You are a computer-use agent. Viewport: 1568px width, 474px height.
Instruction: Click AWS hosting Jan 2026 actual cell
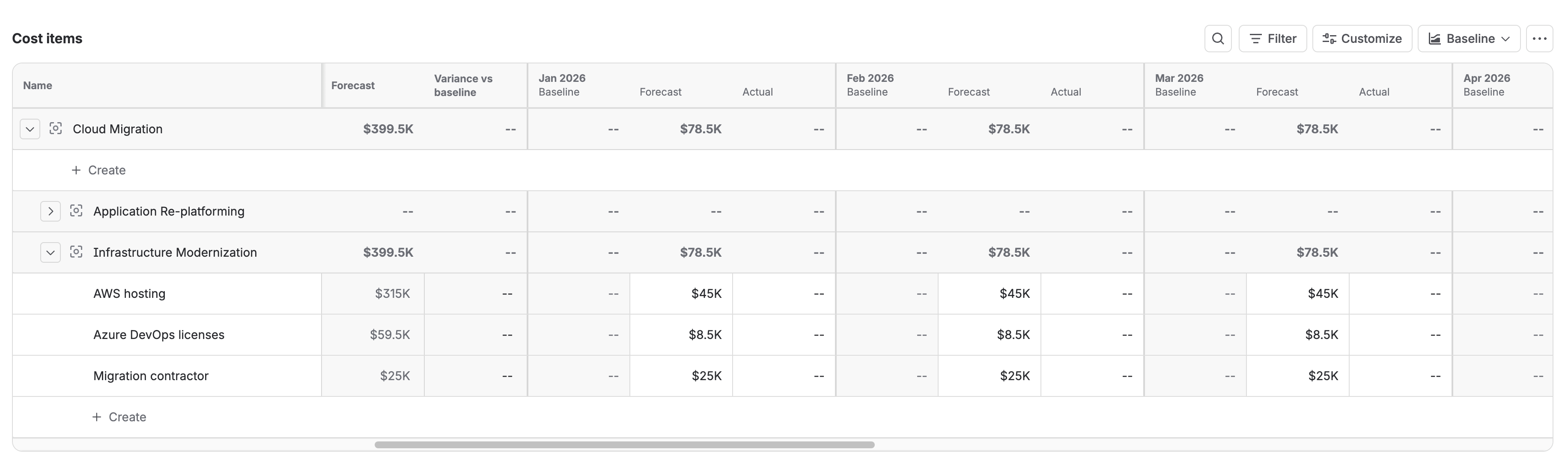coord(784,294)
